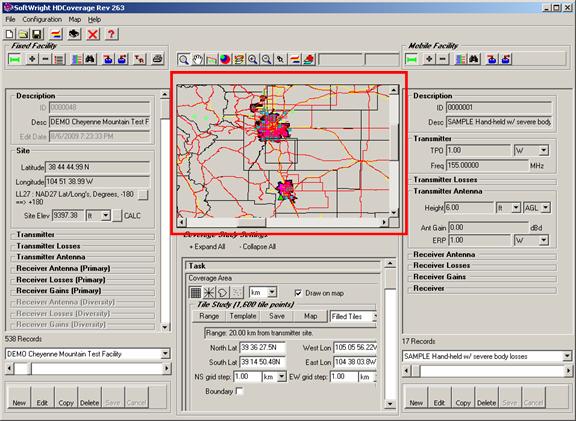Click the green icon in Fixed Facility toolbar
Viewport: 576px width, 421px height.
(14, 59)
